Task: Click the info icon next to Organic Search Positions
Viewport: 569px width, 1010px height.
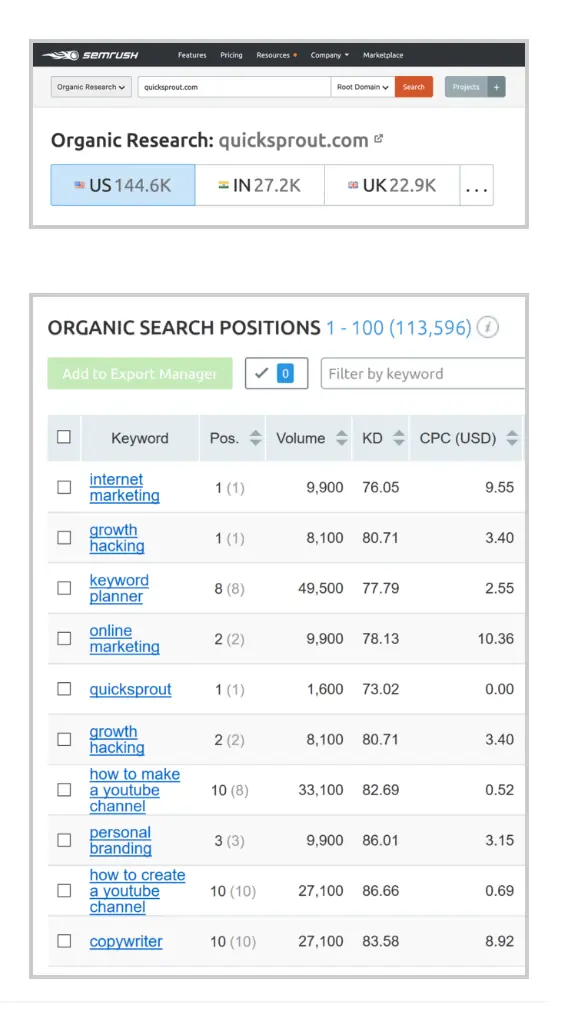Action: [x=488, y=328]
